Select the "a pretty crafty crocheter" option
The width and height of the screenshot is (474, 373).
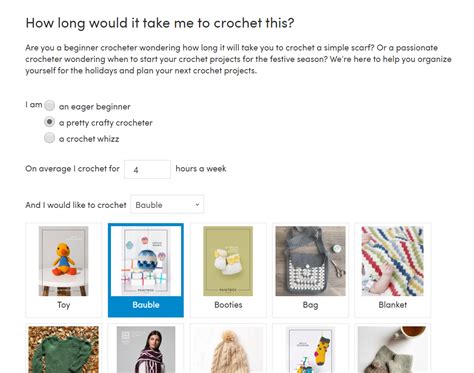coord(49,122)
